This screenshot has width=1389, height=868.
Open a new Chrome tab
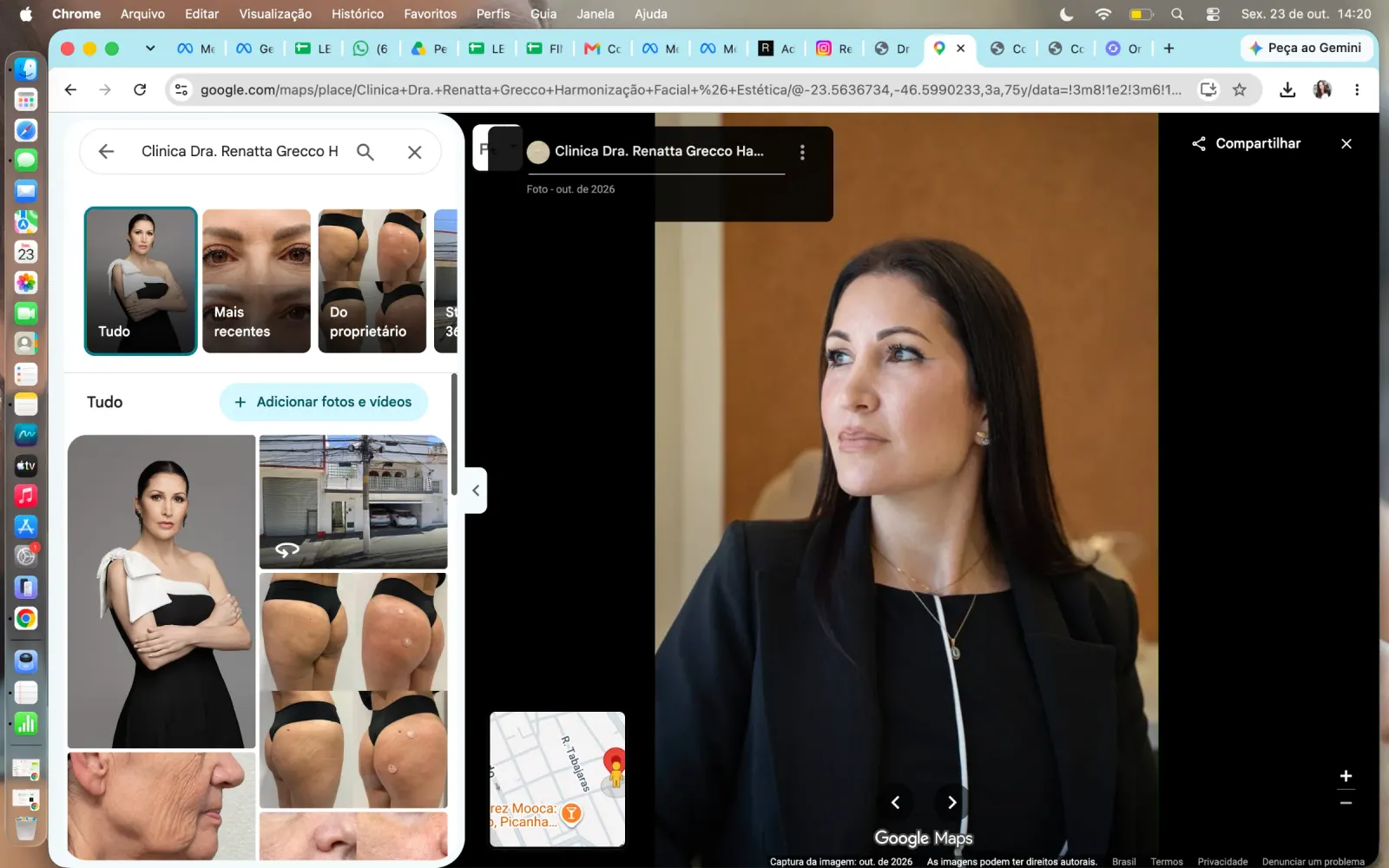tap(1168, 49)
